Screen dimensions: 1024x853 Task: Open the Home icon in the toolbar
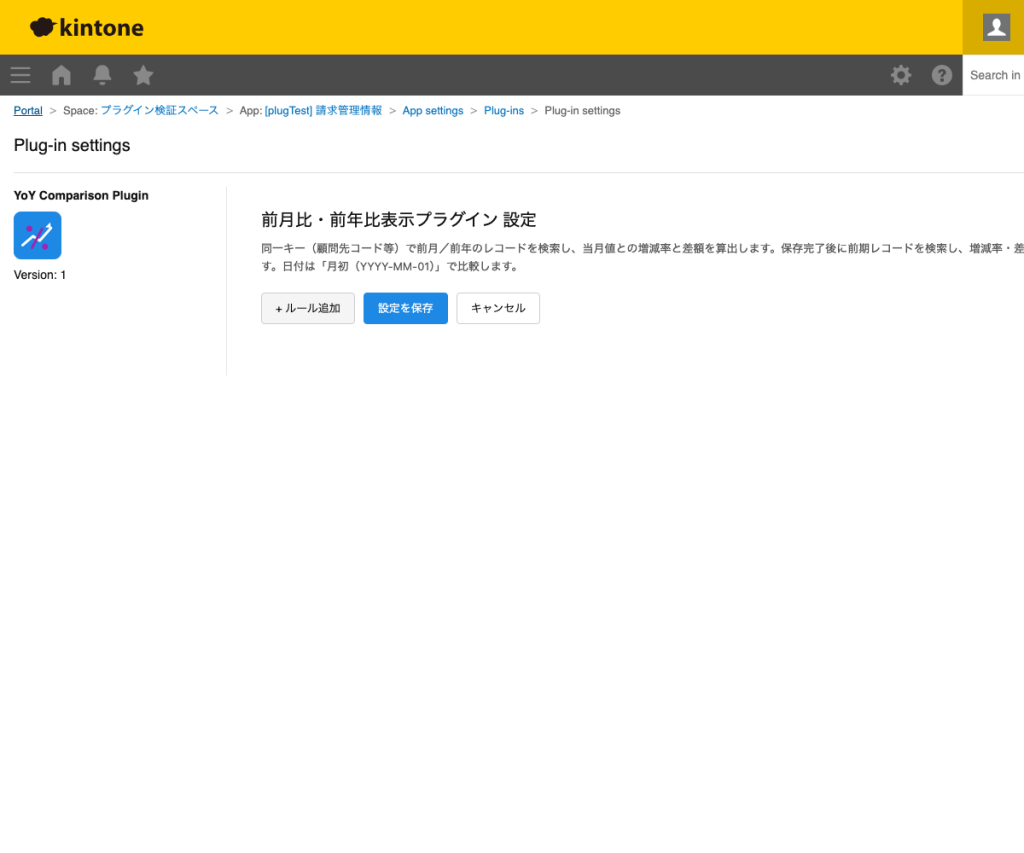point(60,75)
